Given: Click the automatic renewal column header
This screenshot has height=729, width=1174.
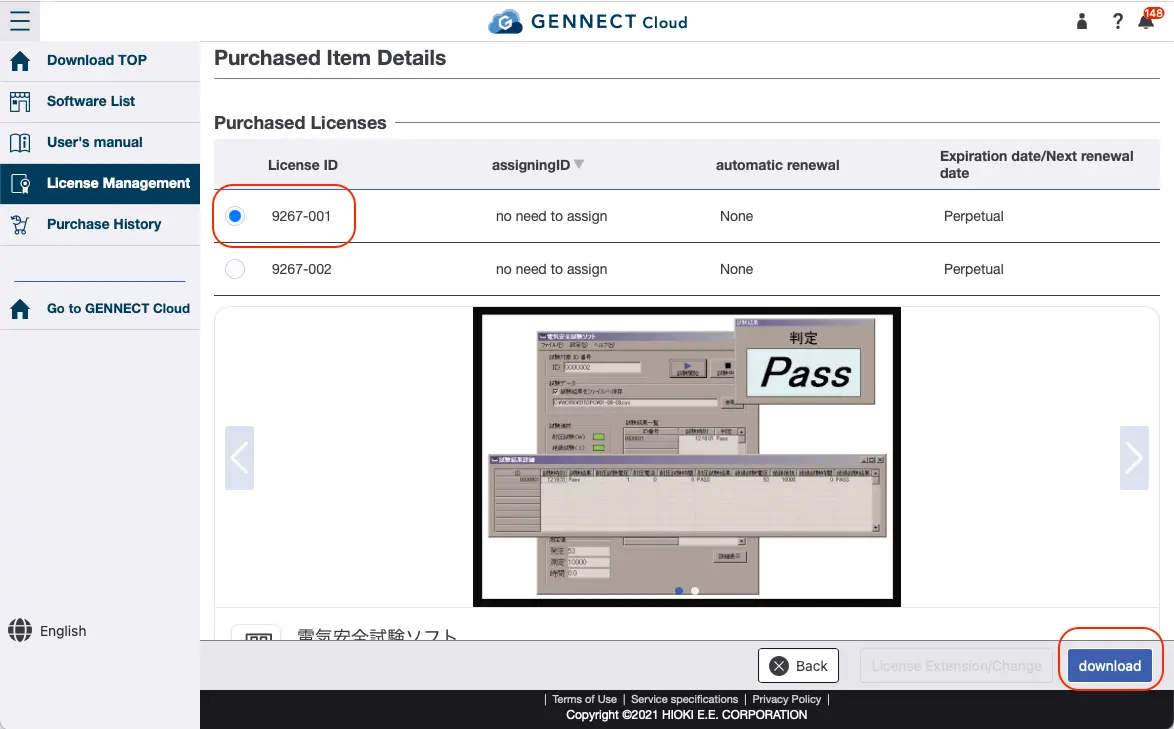Looking at the screenshot, I should point(777,165).
